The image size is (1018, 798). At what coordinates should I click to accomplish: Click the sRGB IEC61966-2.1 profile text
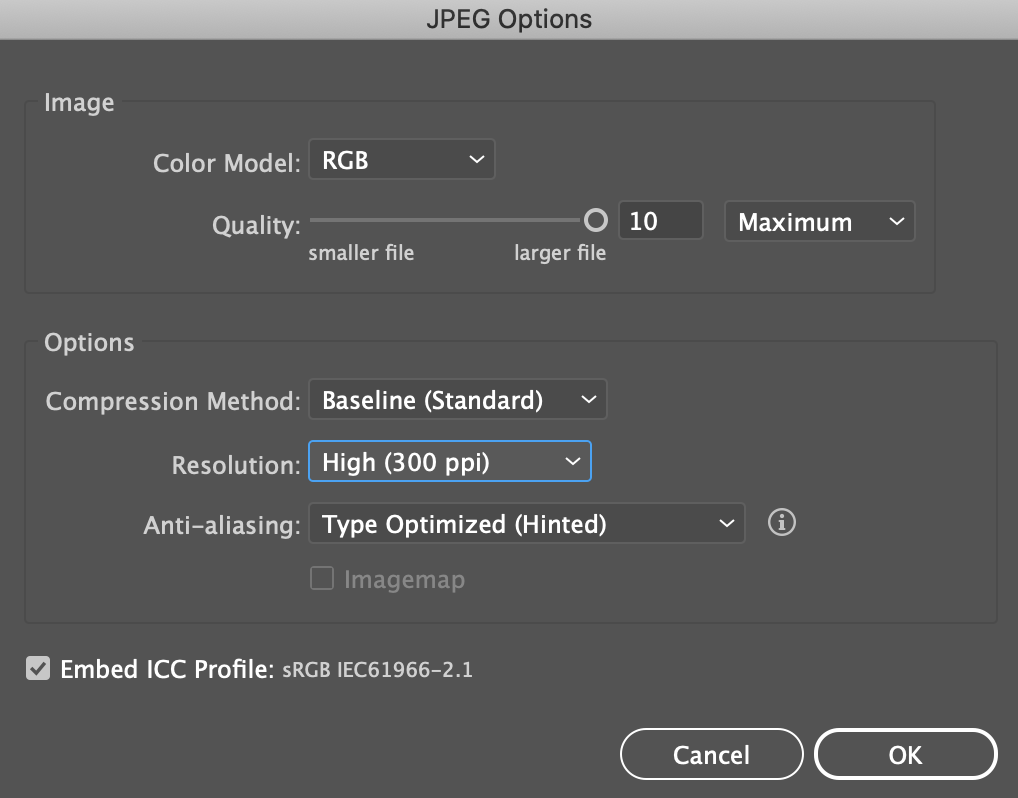click(x=377, y=669)
